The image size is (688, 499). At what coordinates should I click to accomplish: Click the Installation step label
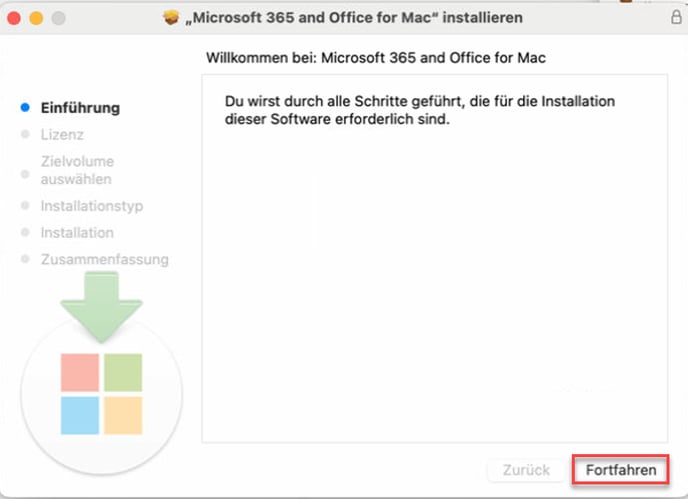(x=77, y=233)
